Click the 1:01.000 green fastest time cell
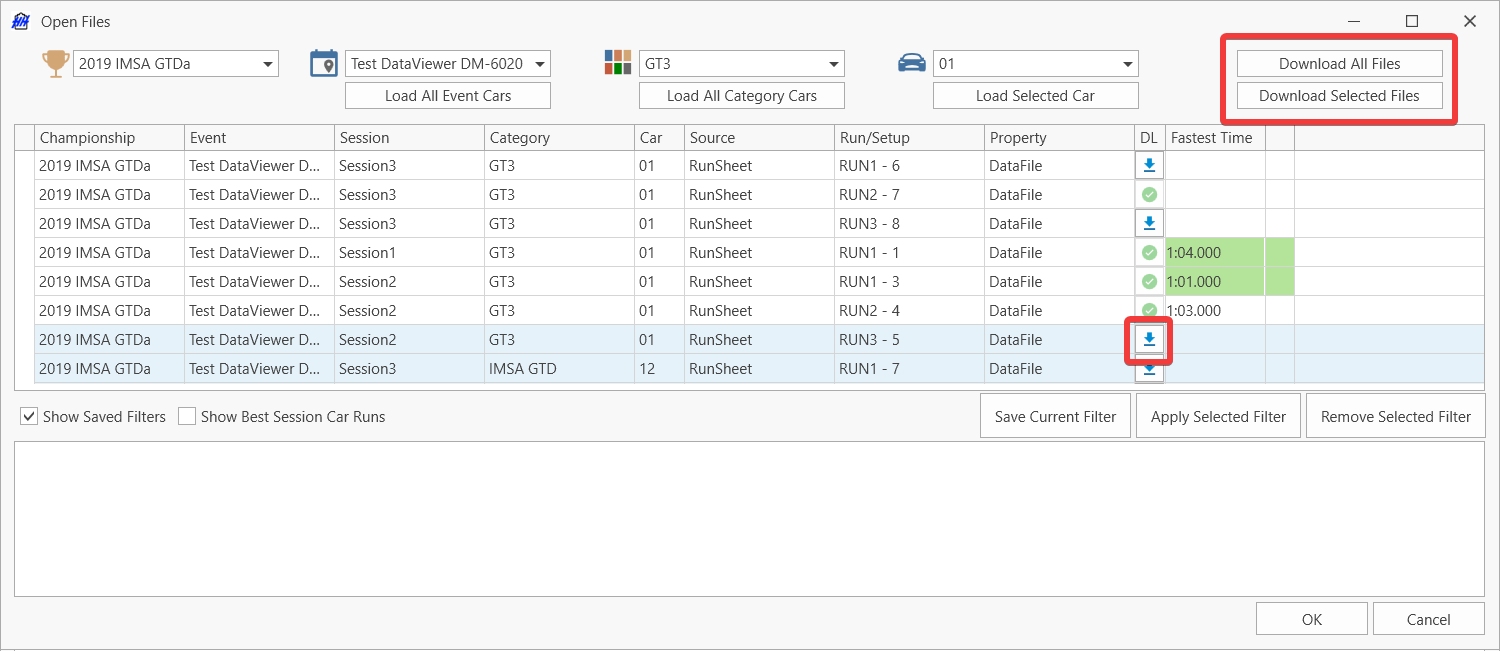This screenshot has height=651, width=1500. 1214,282
